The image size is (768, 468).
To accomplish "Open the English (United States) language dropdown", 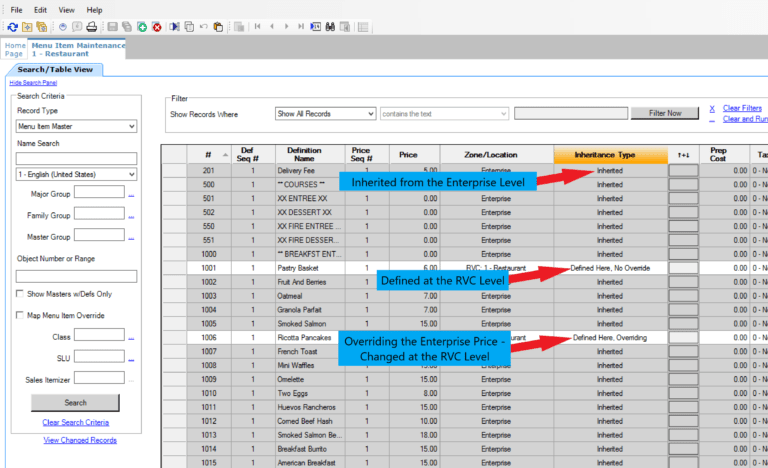I will click(x=76, y=174).
